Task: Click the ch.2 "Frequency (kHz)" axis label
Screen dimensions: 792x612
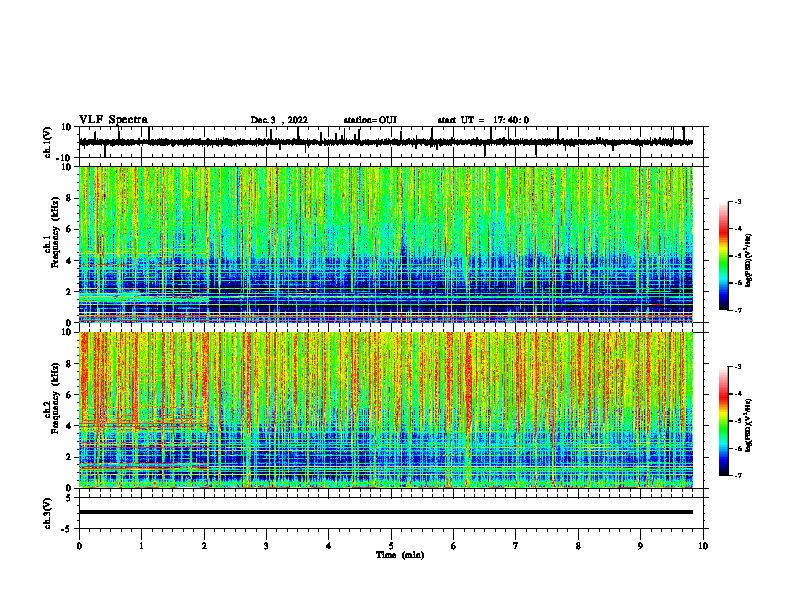Action: tap(56, 398)
